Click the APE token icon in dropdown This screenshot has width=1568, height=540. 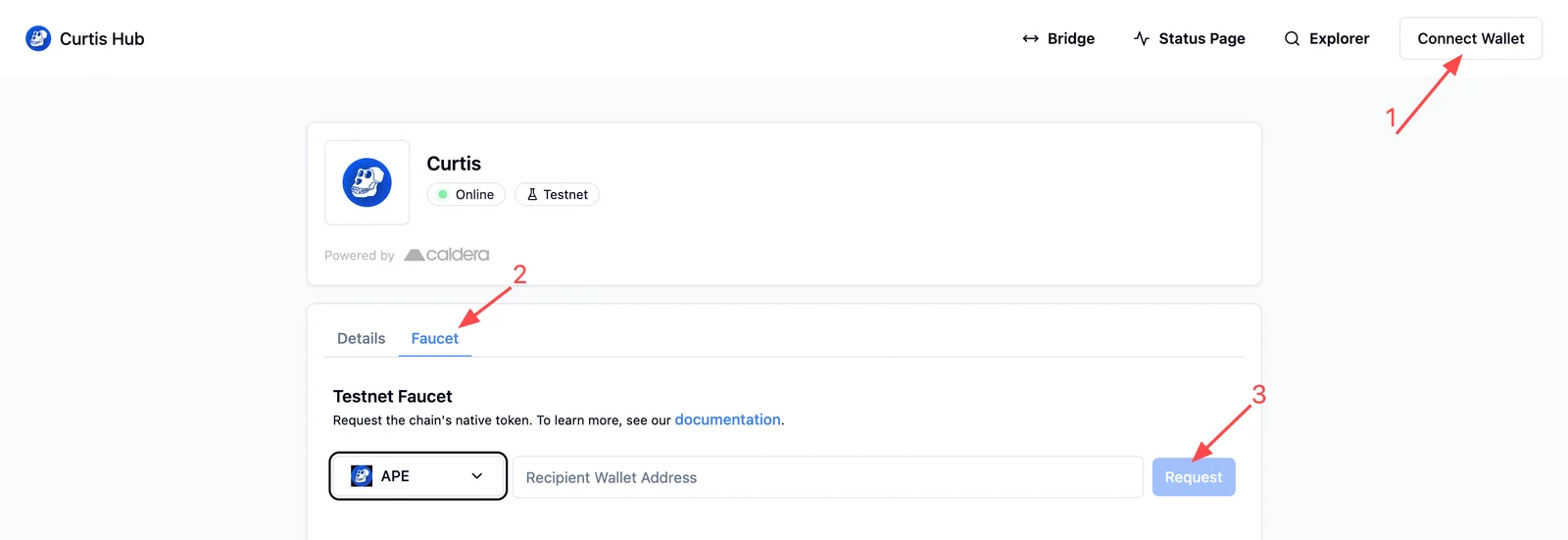click(362, 476)
